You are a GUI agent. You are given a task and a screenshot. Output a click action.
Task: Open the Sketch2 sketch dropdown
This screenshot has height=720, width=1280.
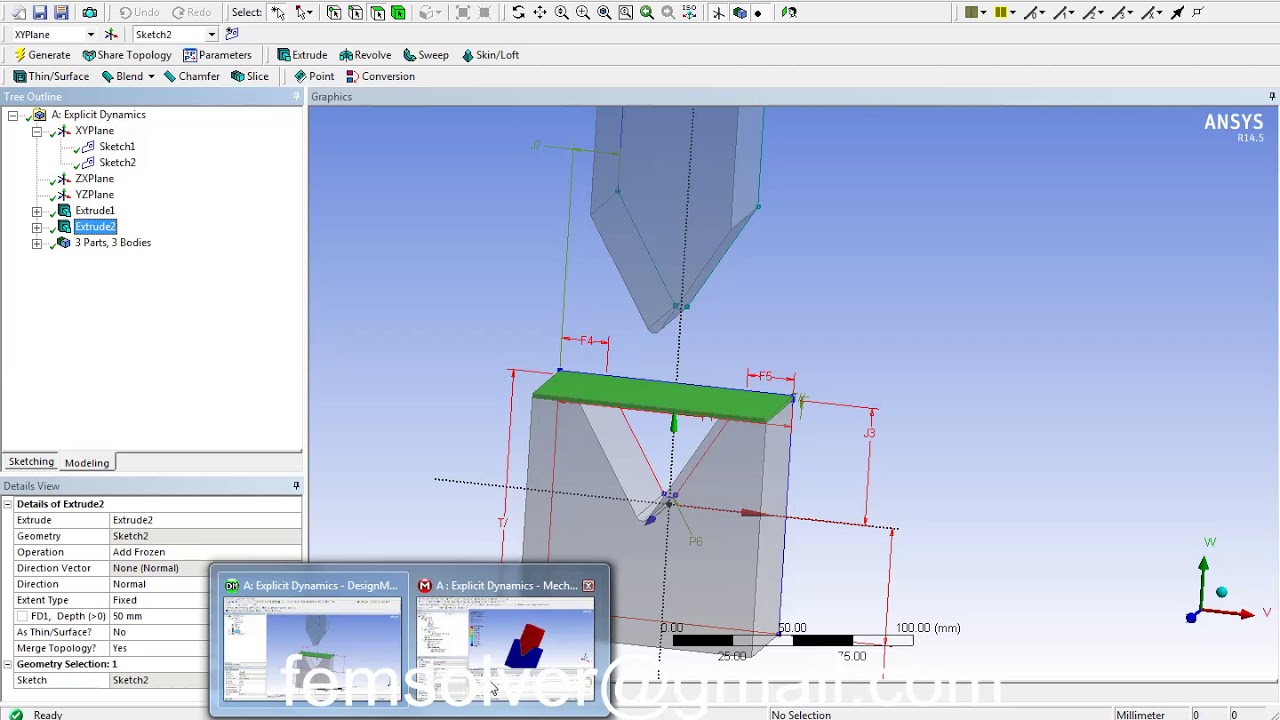click(211, 34)
